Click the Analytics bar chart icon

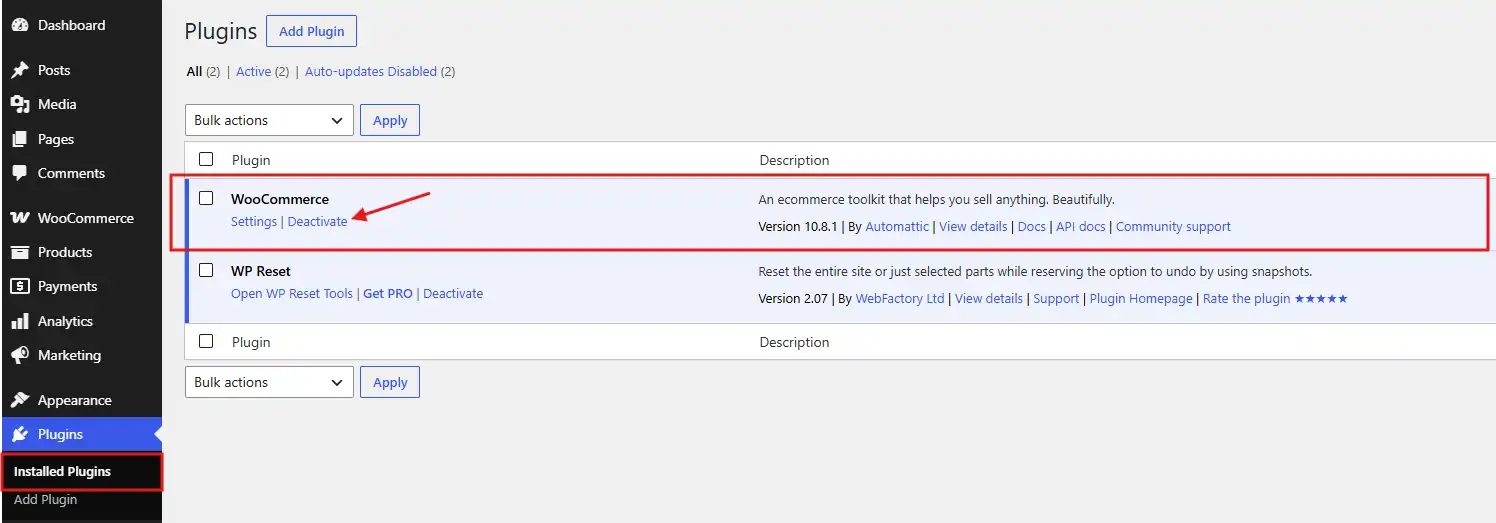pyautogui.click(x=19, y=321)
